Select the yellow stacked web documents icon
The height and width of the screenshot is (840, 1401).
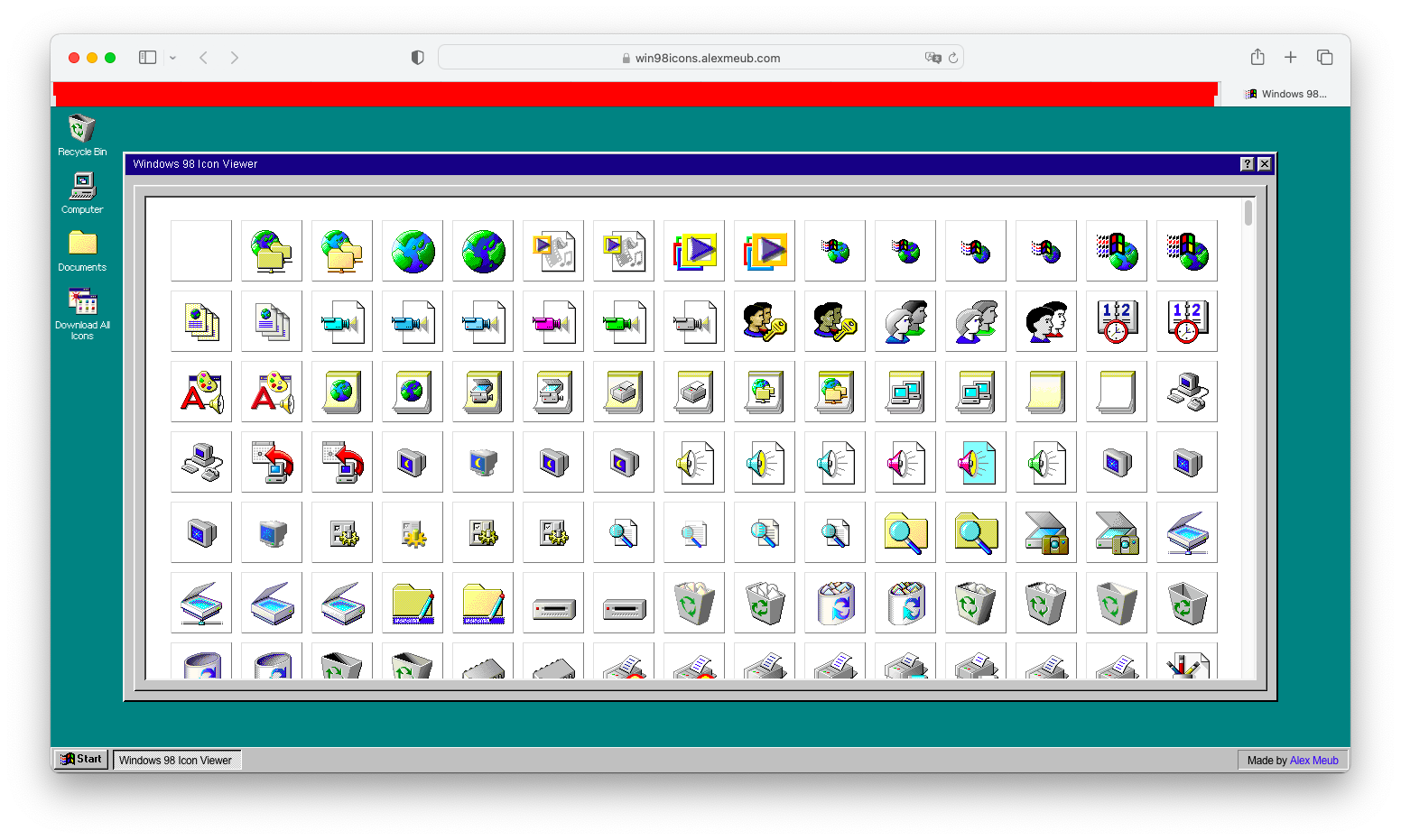(x=201, y=321)
